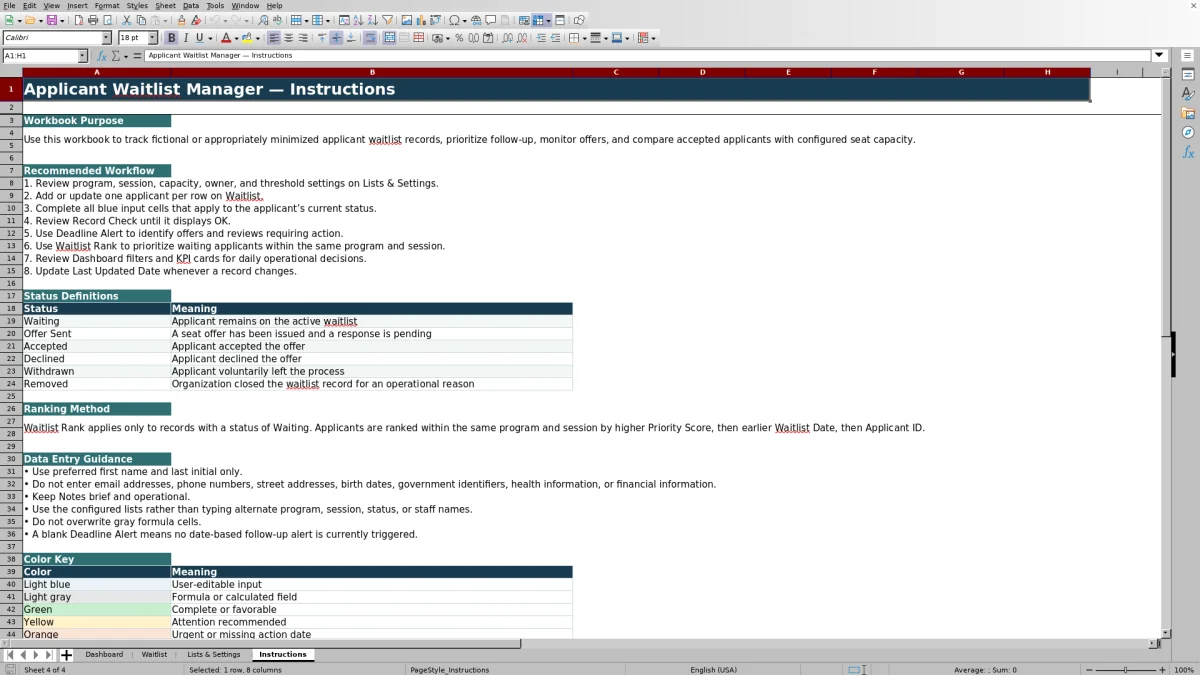Switch to the Dashboard sheet tab
1200x675 pixels.
coord(104,655)
